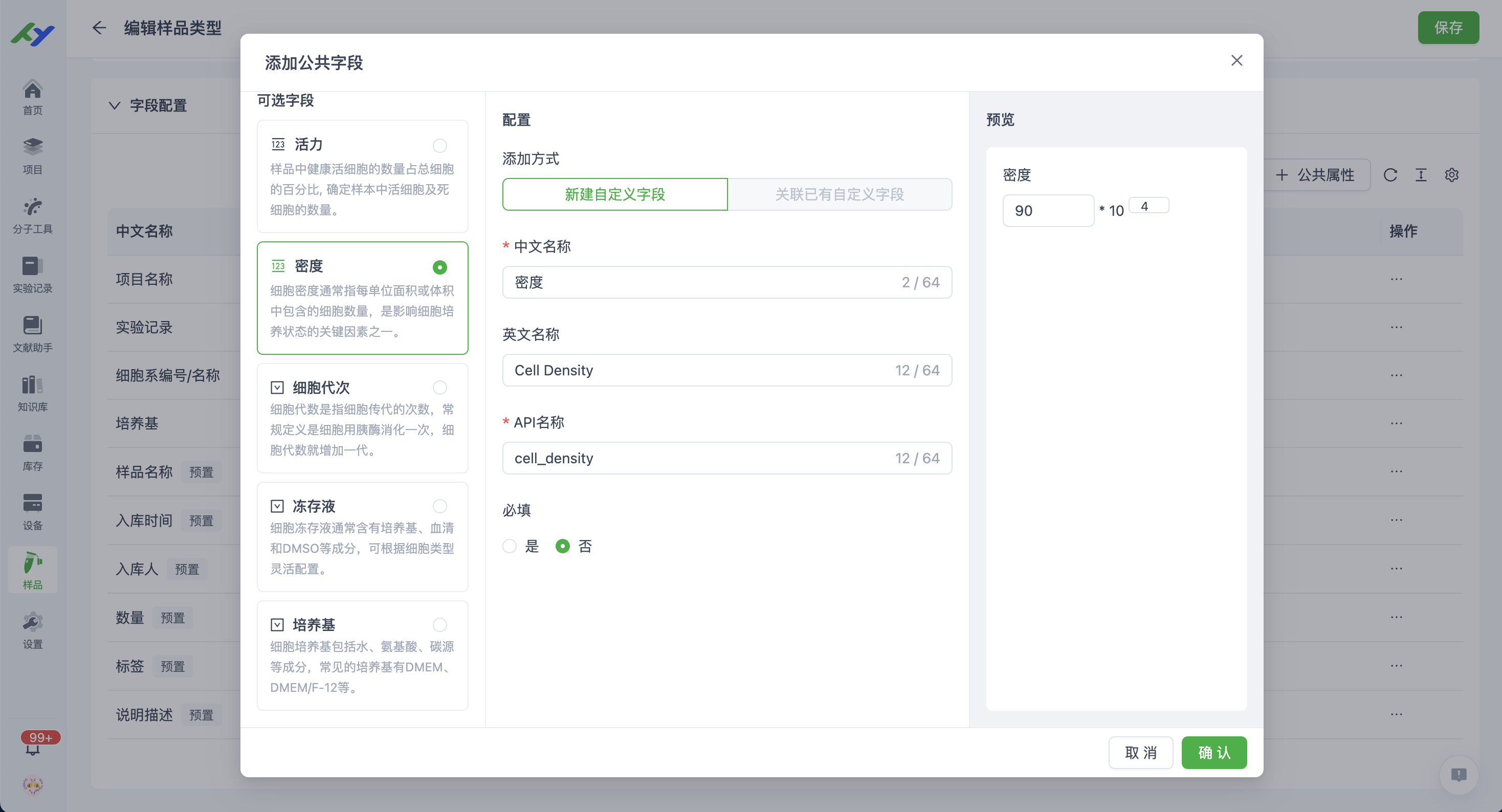
Task: Collapse the 字段配置 section
Action: pyautogui.click(x=114, y=105)
